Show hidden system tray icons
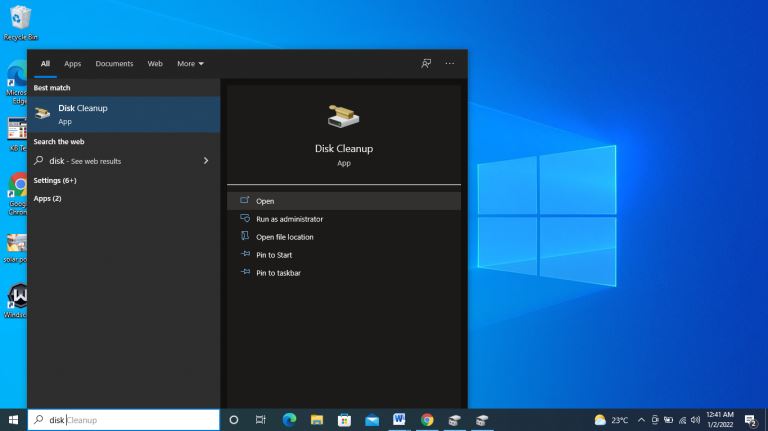This screenshot has width=768, height=431. point(641,420)
